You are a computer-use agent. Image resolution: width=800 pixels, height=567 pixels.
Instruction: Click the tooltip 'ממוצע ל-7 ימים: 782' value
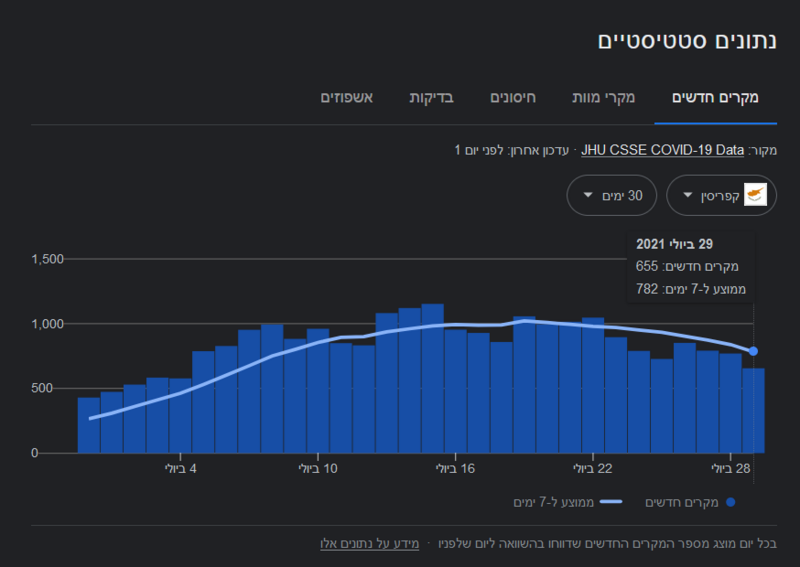tap(691, 289)
